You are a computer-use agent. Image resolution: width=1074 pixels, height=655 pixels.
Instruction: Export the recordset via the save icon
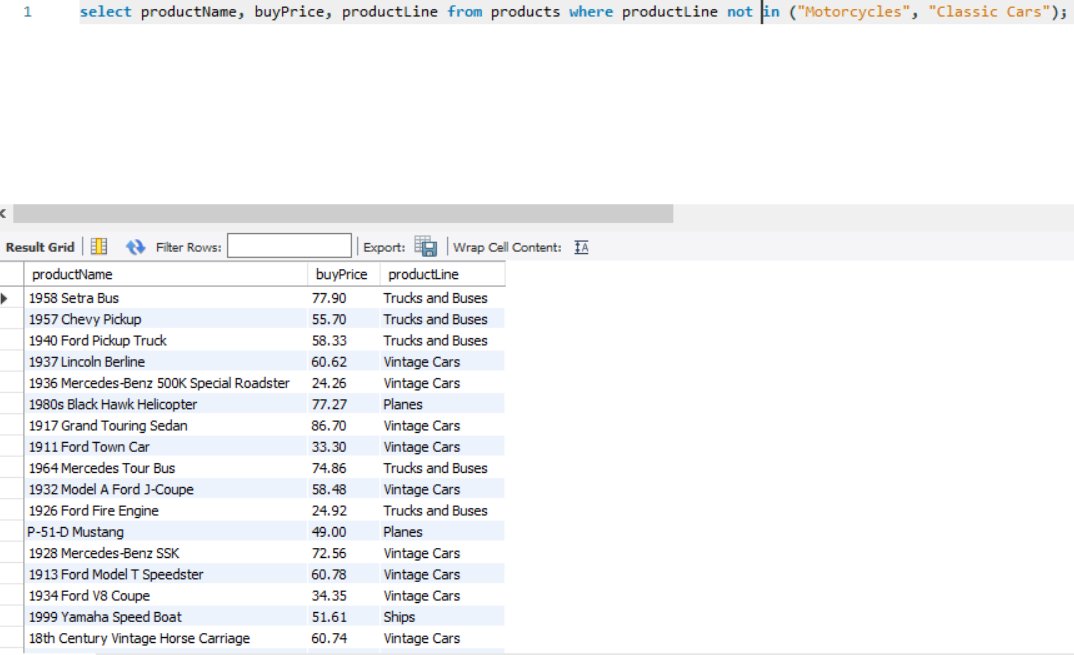[425, 247]
